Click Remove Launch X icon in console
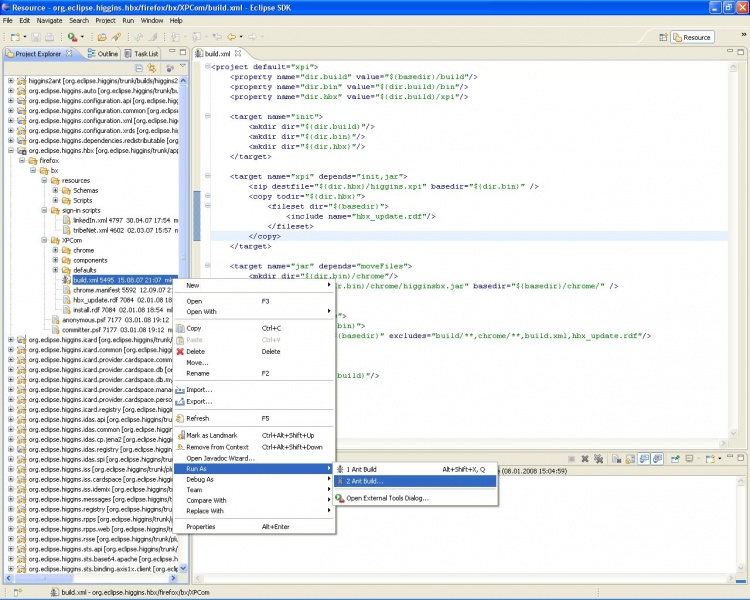 (x=585, y=459)
